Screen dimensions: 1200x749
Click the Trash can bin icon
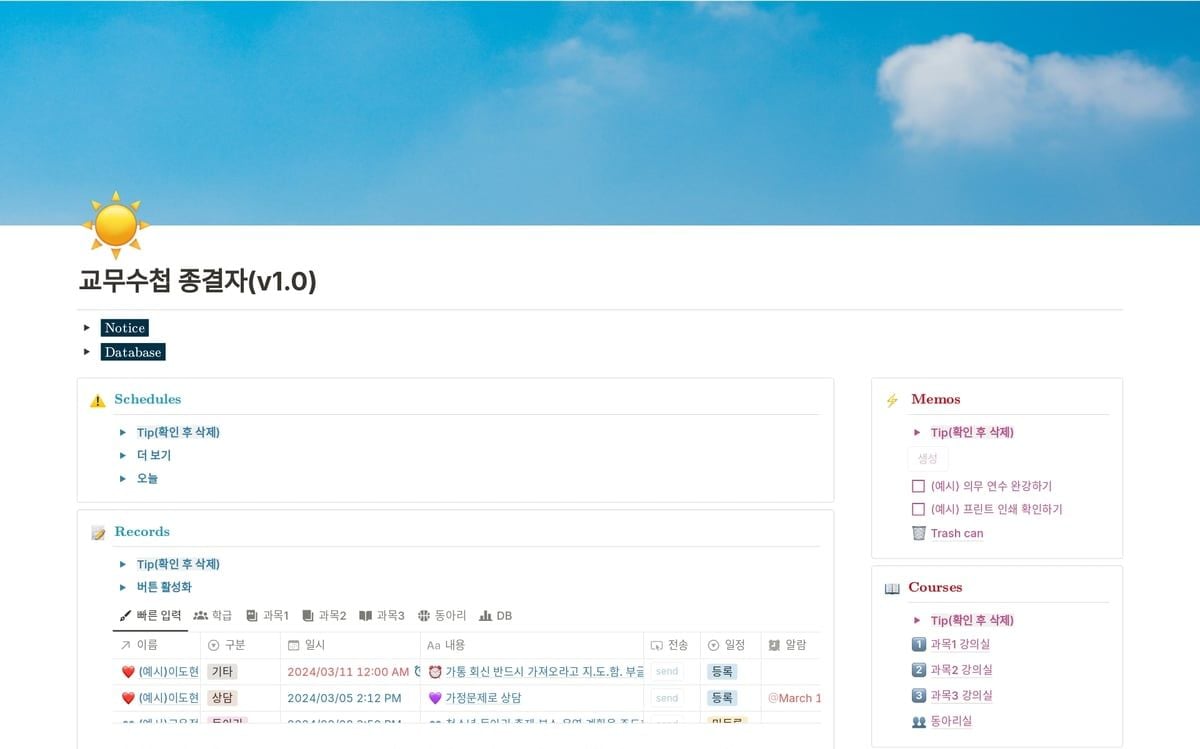(919, 533)
